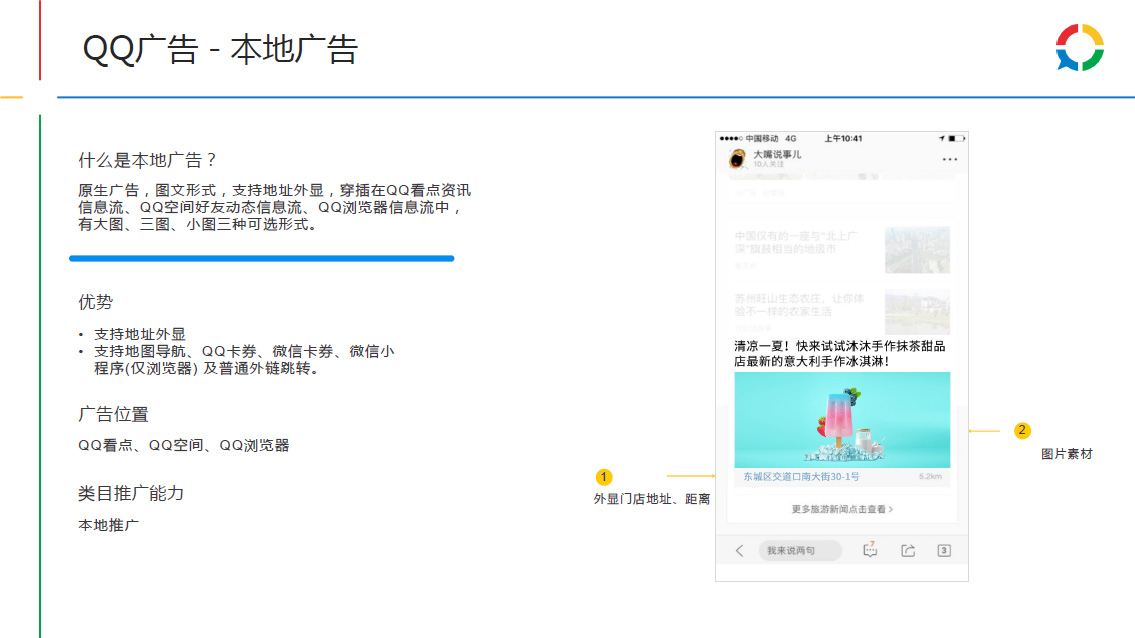Click the 优势 heading
The image size is (1135, 638).
[96, 302]
